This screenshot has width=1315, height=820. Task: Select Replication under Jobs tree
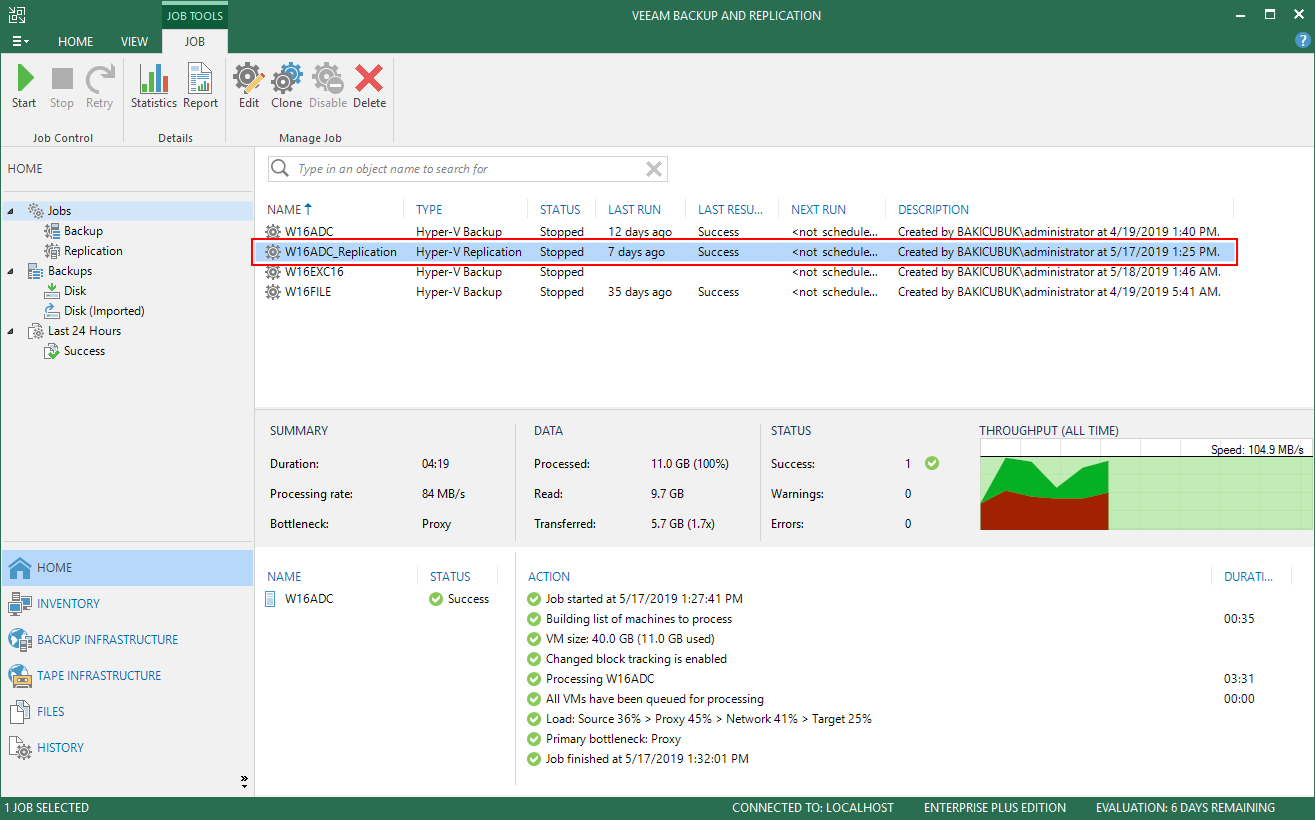pyautogui.click(x=93, y=251)
